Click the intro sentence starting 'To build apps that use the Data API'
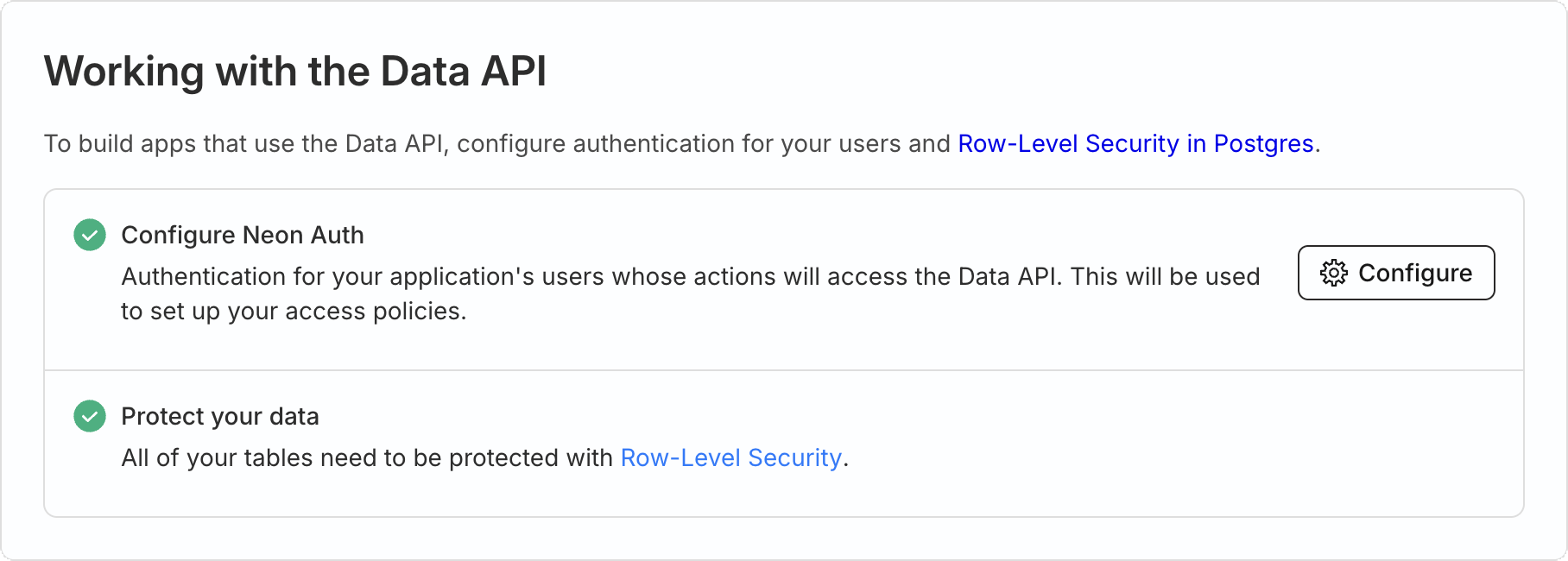Screen dimensions: 1568x561 pos(682,143)
